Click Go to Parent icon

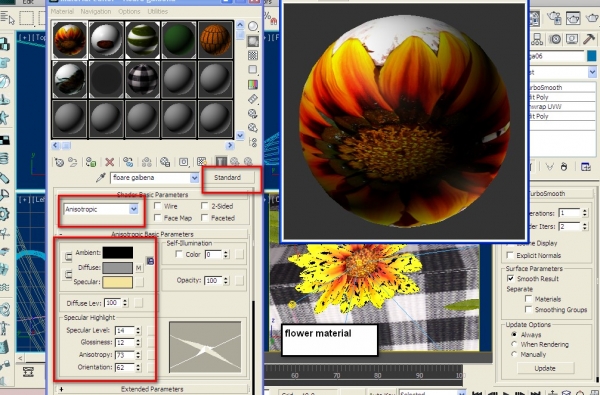(x=235, y=162)
